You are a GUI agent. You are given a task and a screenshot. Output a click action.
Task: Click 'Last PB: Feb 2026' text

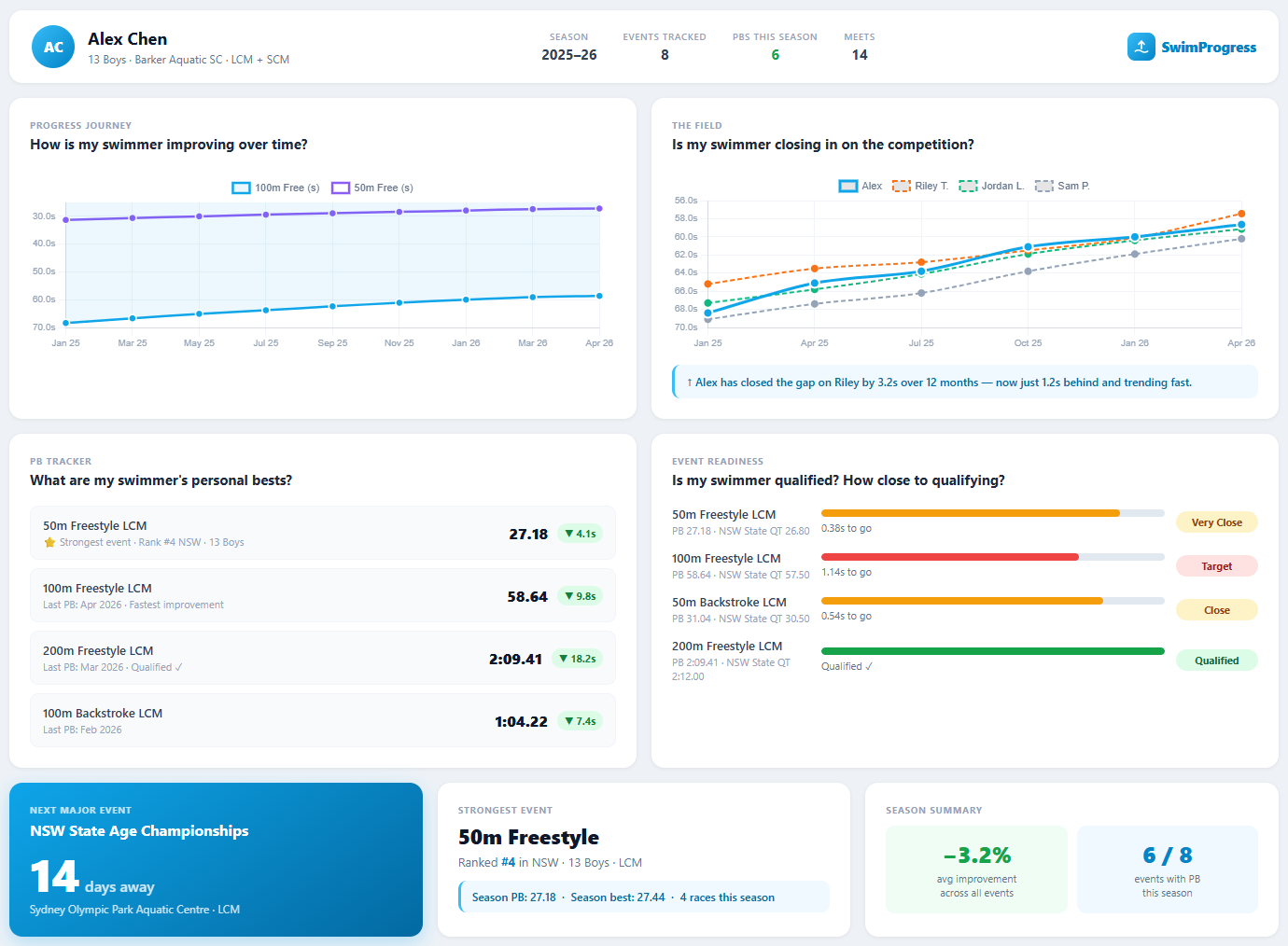coord(82,730)
